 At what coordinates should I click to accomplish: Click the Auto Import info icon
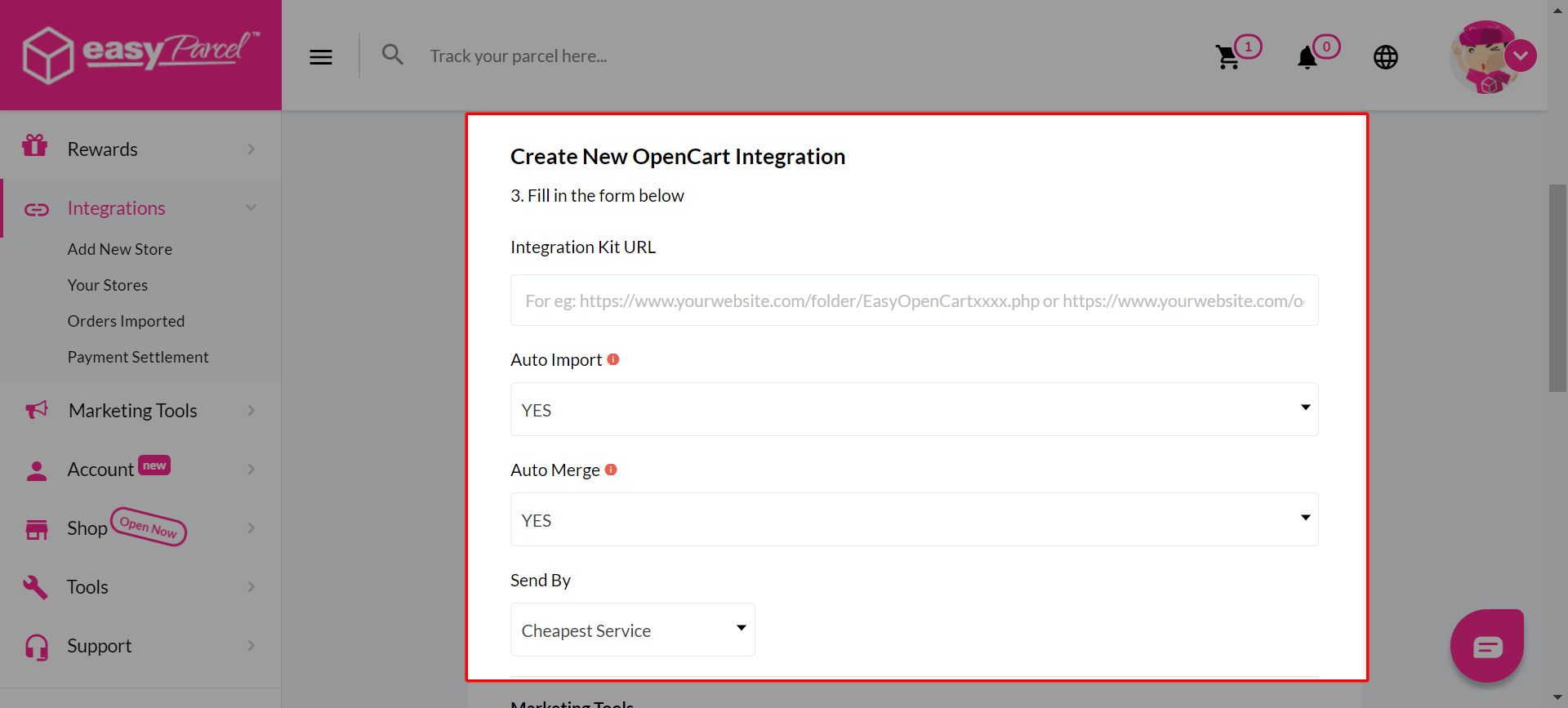click(613, 359)
